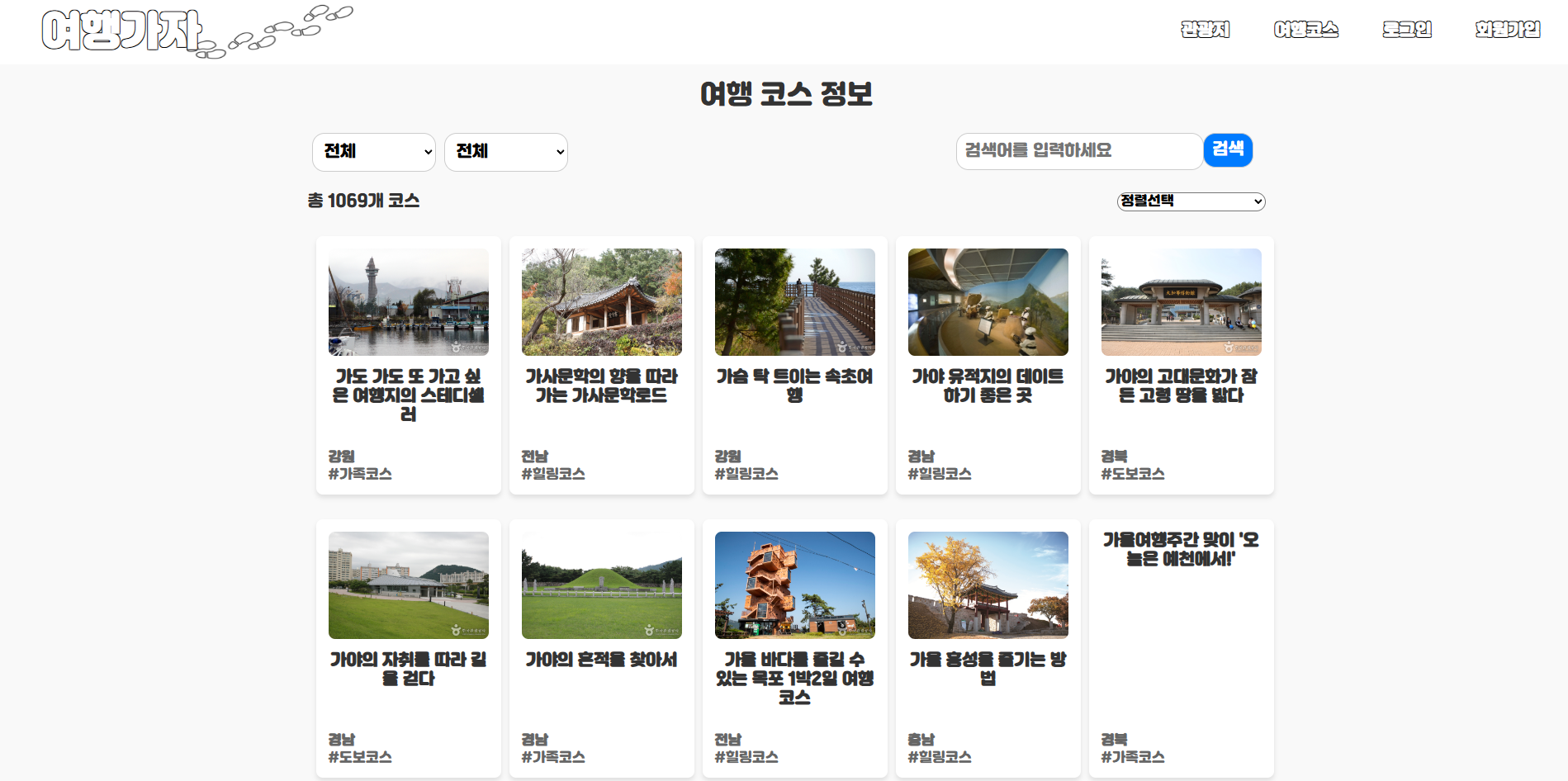Open the harbor tower course thumbnail
This screenshot has width=1568, height=781.
tap(409, 302)
